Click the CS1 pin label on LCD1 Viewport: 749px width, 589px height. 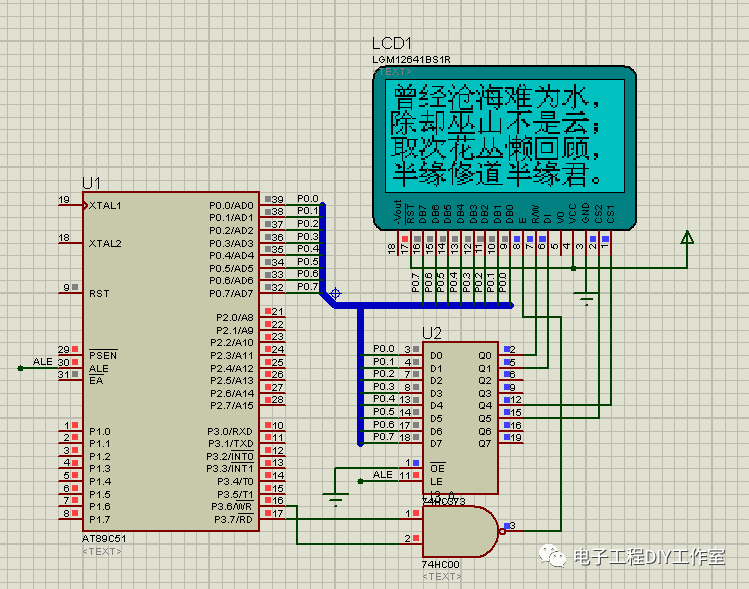tap(611, 214)
